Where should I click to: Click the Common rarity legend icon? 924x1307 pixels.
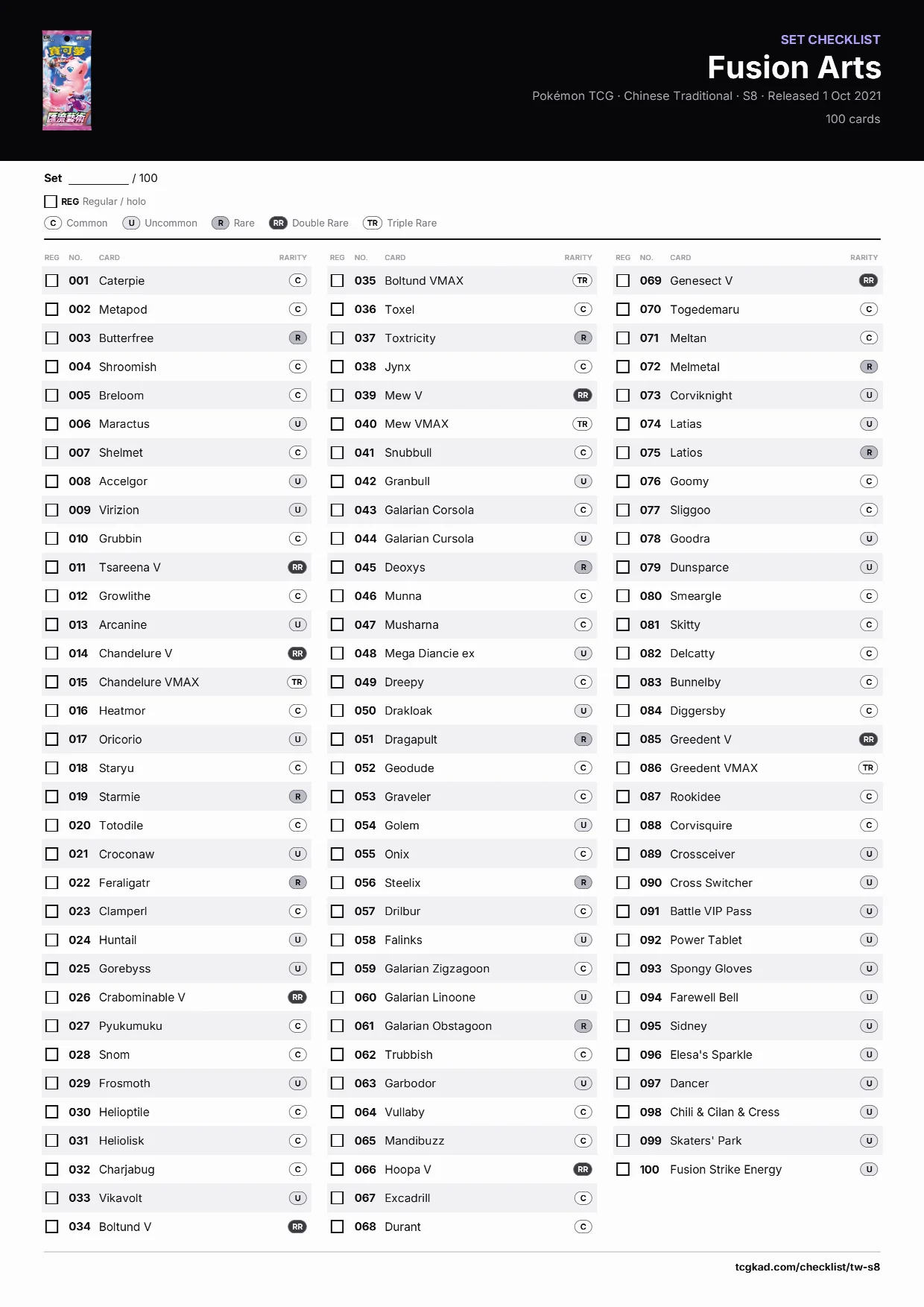(53, 223)
